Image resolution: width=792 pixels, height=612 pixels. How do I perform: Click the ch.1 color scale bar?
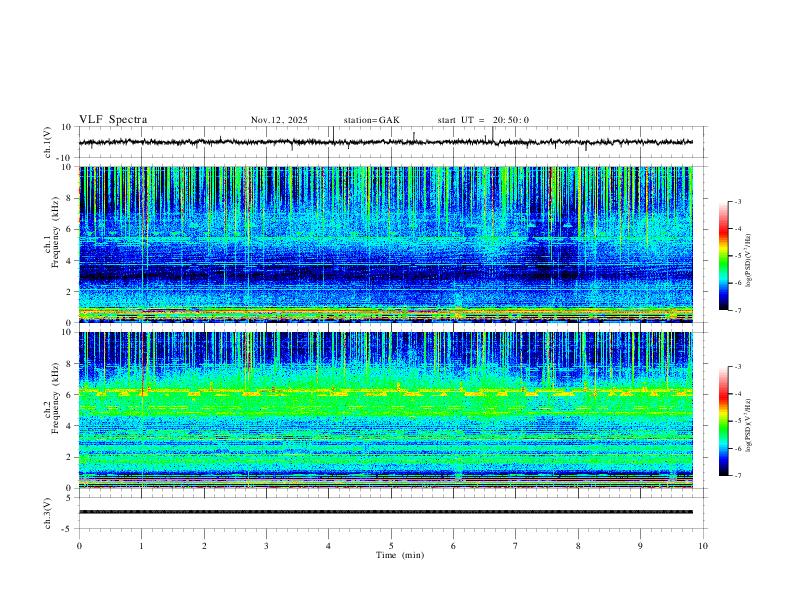click(x=723, y=256)
